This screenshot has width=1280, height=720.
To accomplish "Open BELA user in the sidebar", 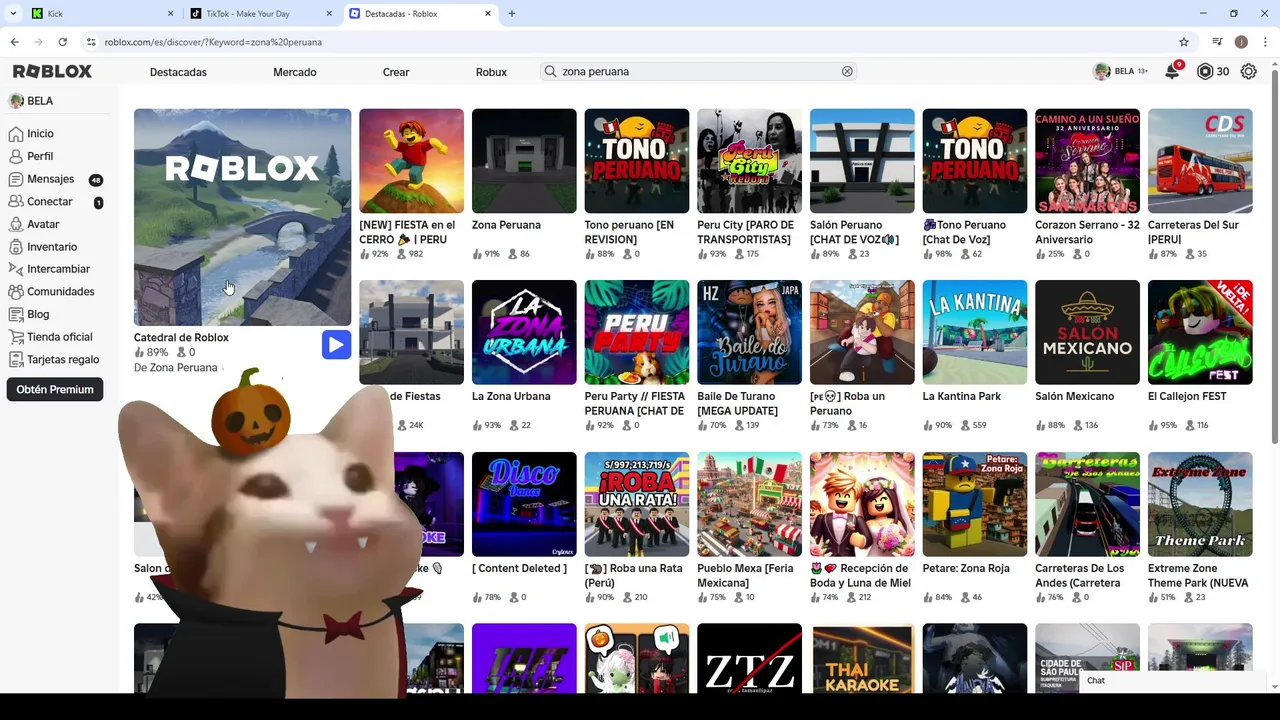I will click(31, 101).
